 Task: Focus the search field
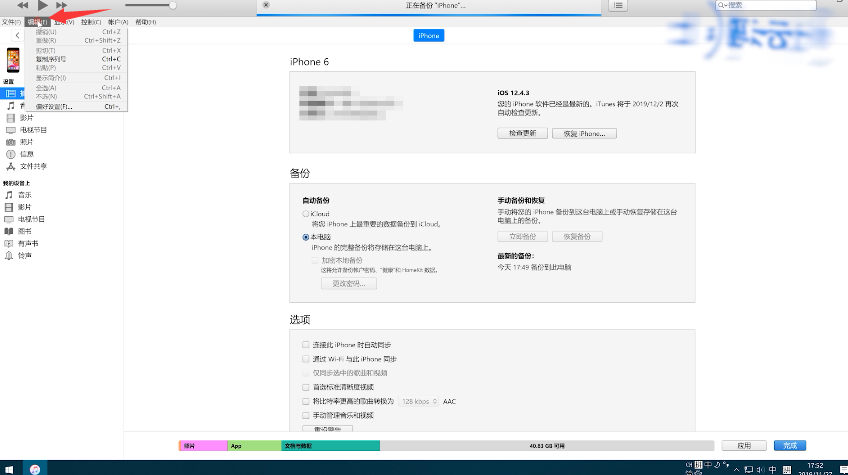pyautogui.click(x=765, y=5)
